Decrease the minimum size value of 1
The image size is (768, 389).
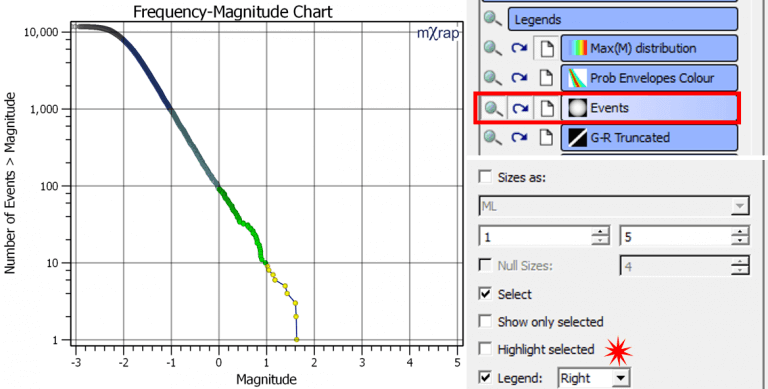(600, 241)
